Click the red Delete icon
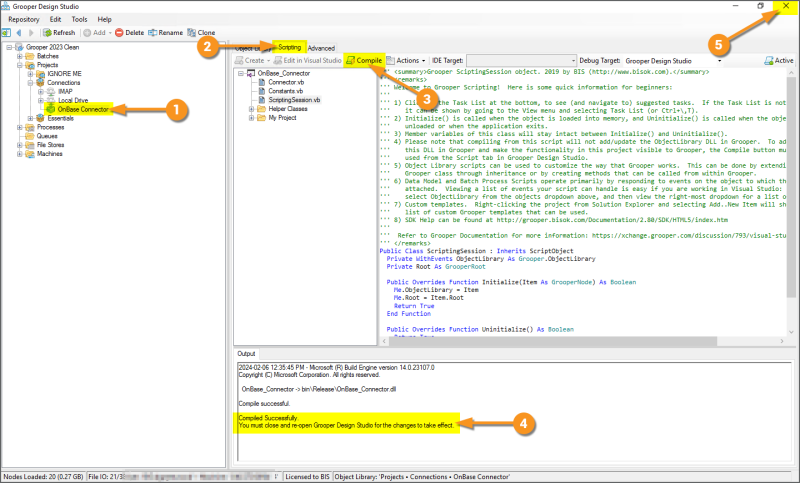 coord(119,33)
